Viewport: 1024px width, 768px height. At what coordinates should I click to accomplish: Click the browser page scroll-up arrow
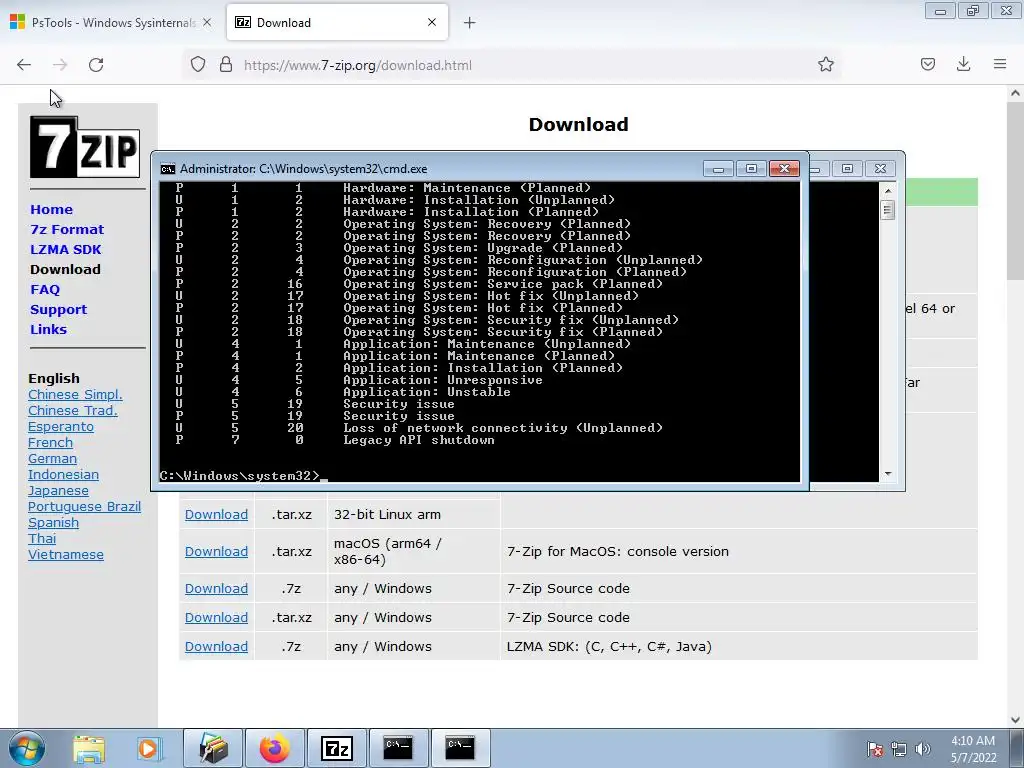click(1015, 93)
